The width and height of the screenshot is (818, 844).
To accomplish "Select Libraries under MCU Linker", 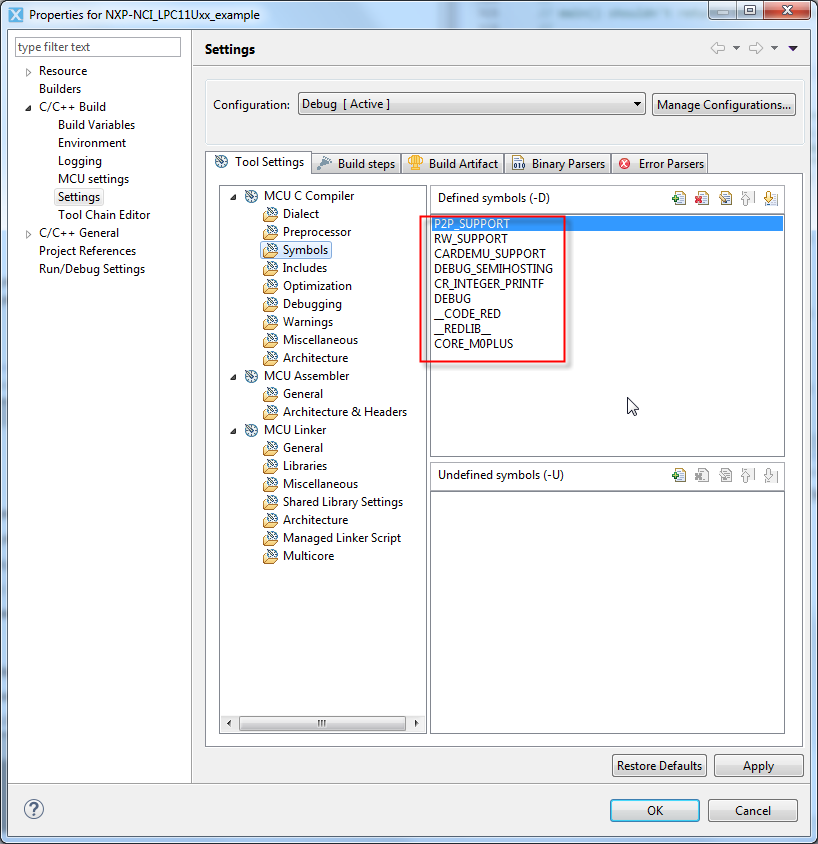I will coord(305,466).
